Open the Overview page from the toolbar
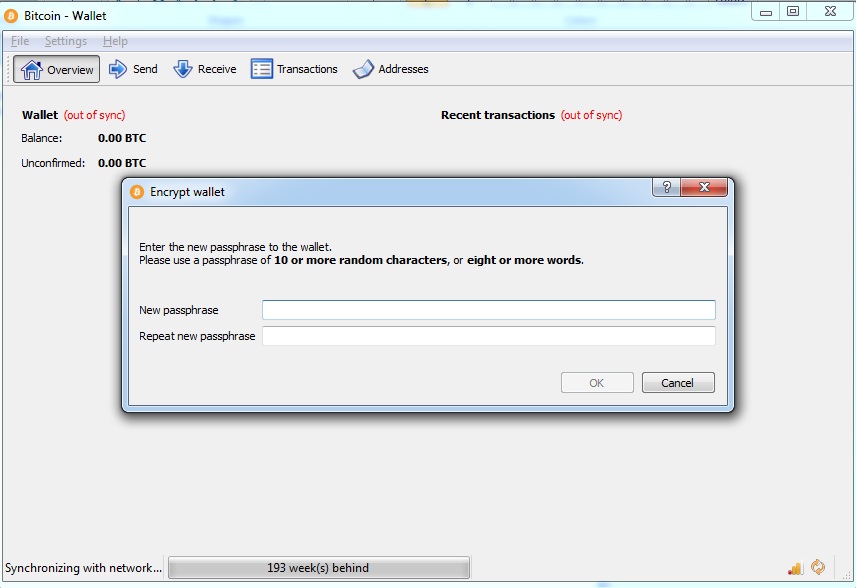Image resolution: width=856 pixels, height=588 pixels. pyautogui.click(x=56, y=69)
